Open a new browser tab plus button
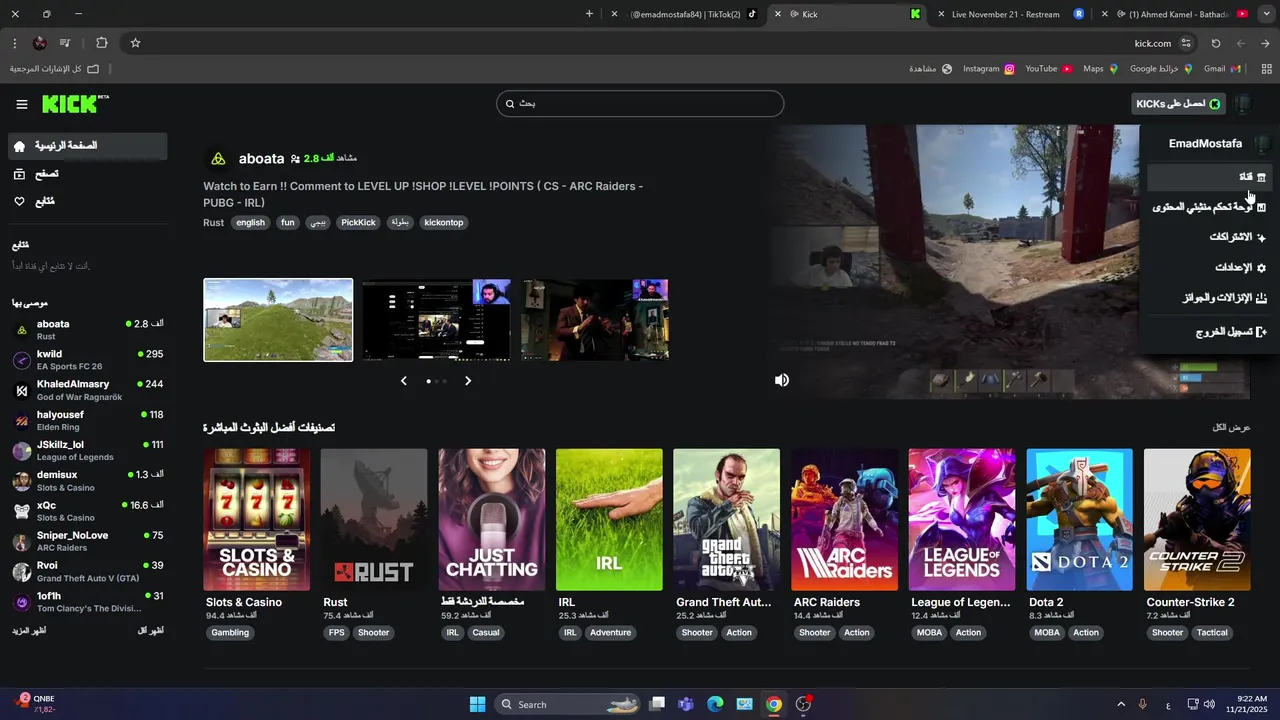The width and height of the screenshot is (1280, 720). tap(589, 14)
